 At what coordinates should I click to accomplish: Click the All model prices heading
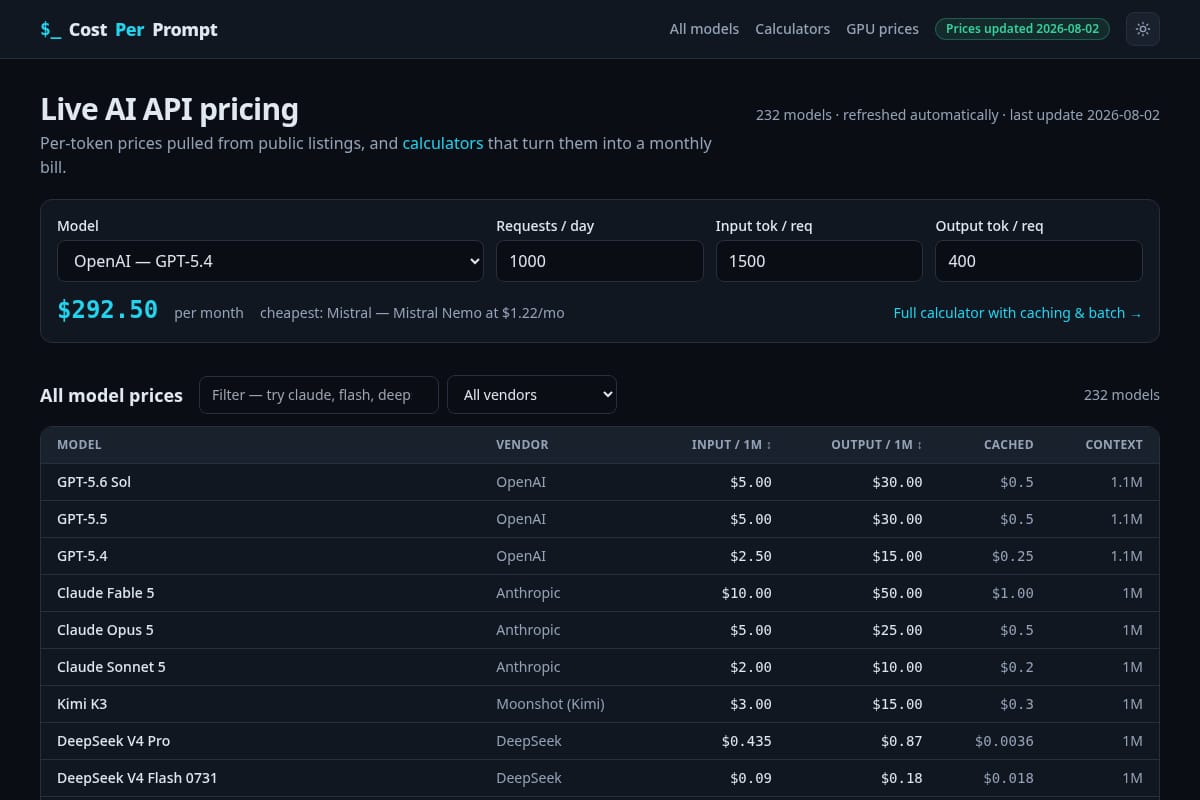pos(111,396)
